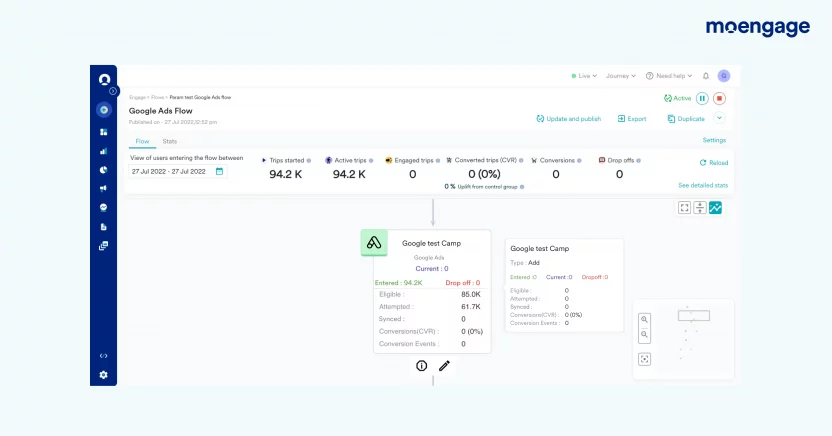Open the document sidebar icon

pyautogui.click(x=103, y=226)
